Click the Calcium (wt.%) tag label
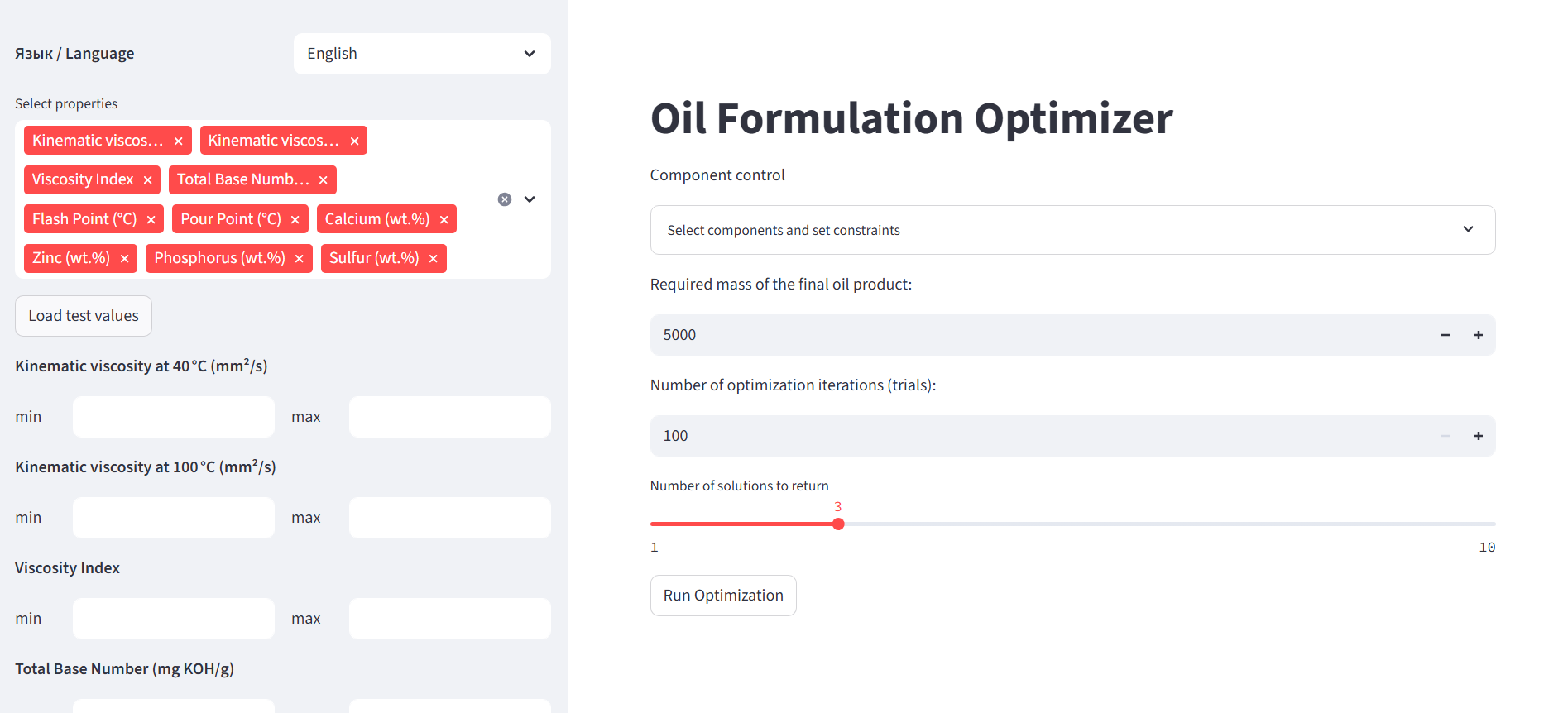1568x713 pixels. (x=377, y=219)
